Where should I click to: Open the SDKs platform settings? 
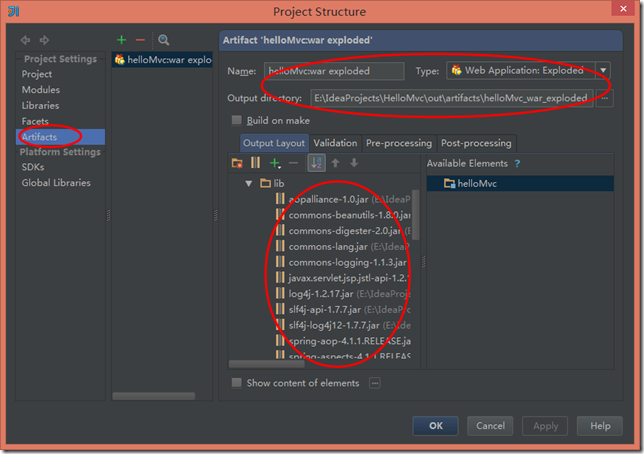[33, 167]
